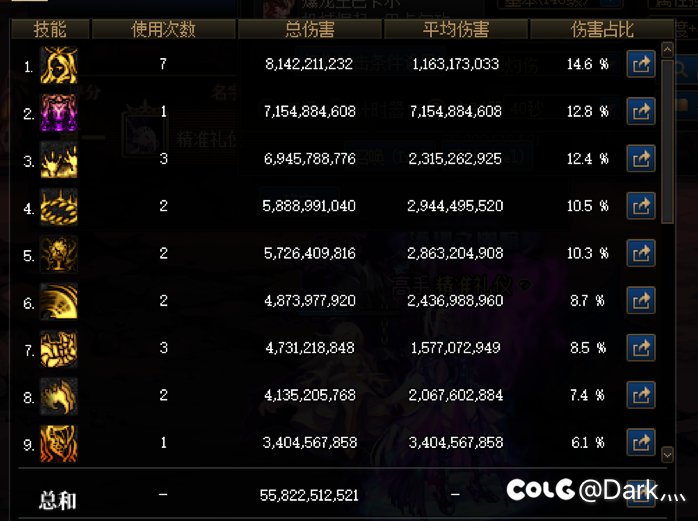This screenshot has height=521, width=698.
Task: Select the golden haired woman skill icon
Action: pyautogui.click(x=59, y=65)
